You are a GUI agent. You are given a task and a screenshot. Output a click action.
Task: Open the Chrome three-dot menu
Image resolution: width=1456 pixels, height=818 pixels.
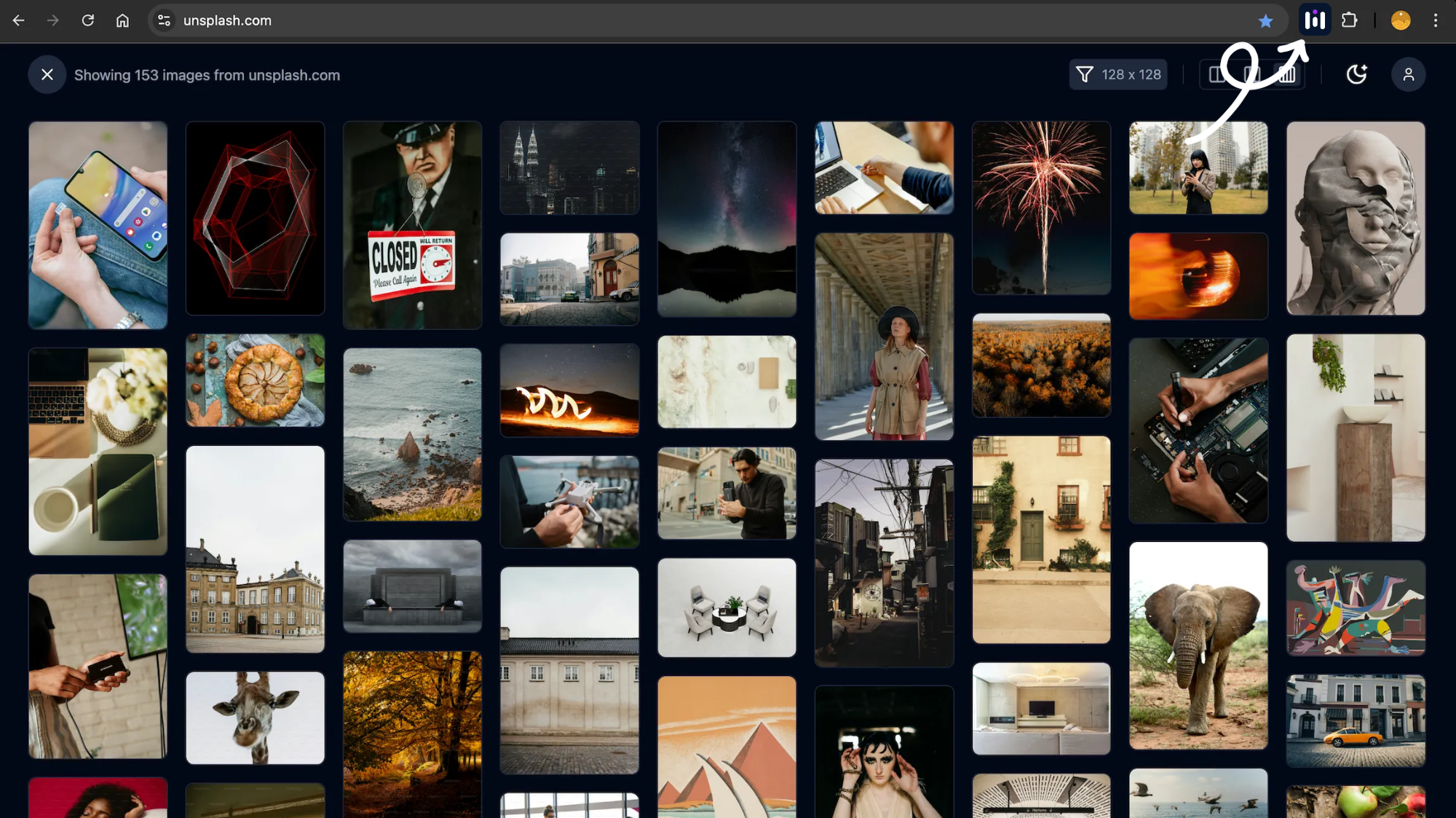pos(1435,20)
